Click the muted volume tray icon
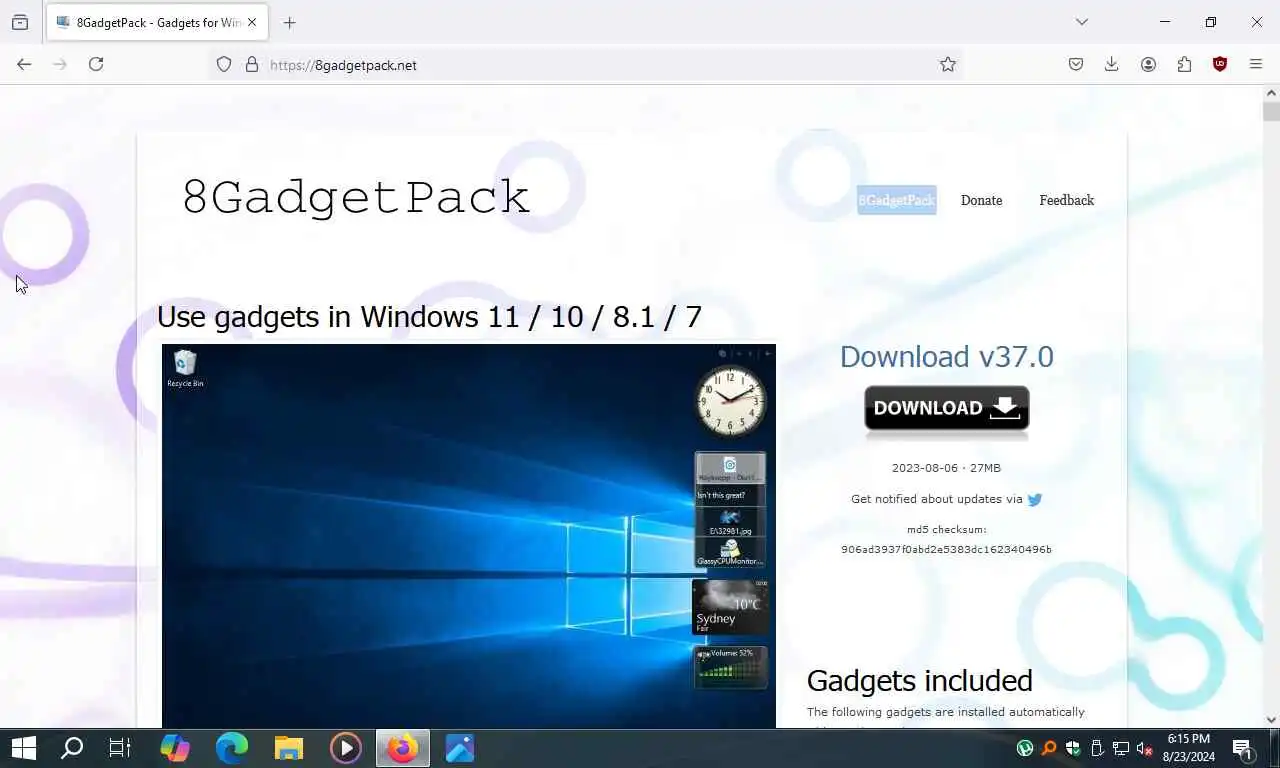Viewport: 1280px width, 768px height. click(x=1145, y=748)
